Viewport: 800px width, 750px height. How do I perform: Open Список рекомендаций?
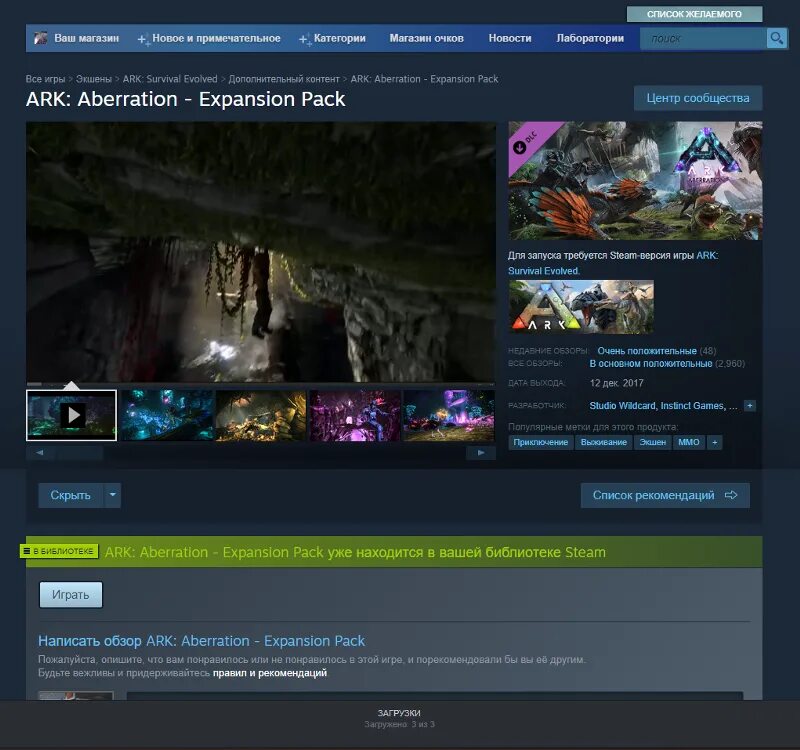pyautogui.click(x=665, y=495)
